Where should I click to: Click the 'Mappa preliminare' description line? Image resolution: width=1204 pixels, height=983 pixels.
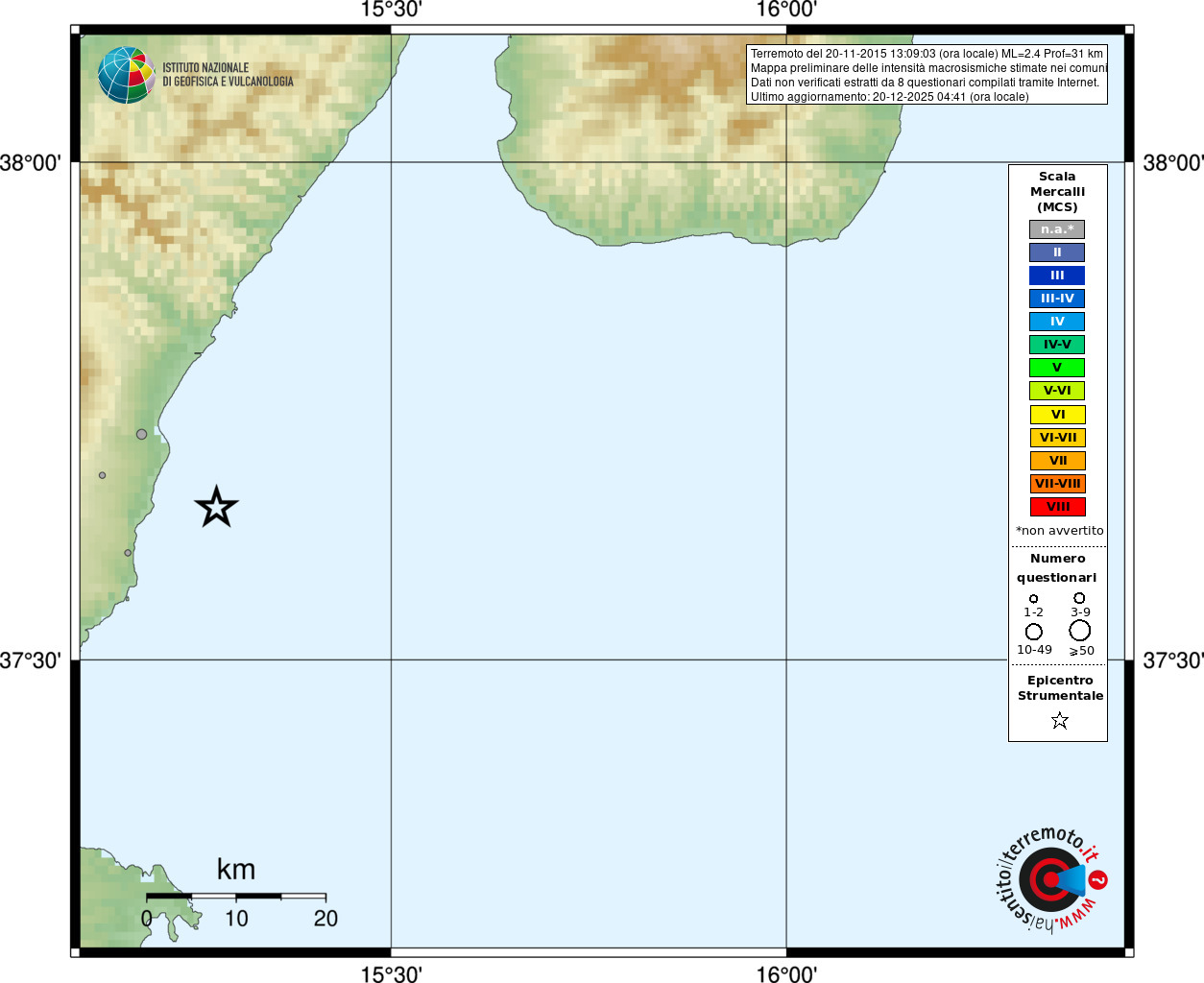coord(928,68)
